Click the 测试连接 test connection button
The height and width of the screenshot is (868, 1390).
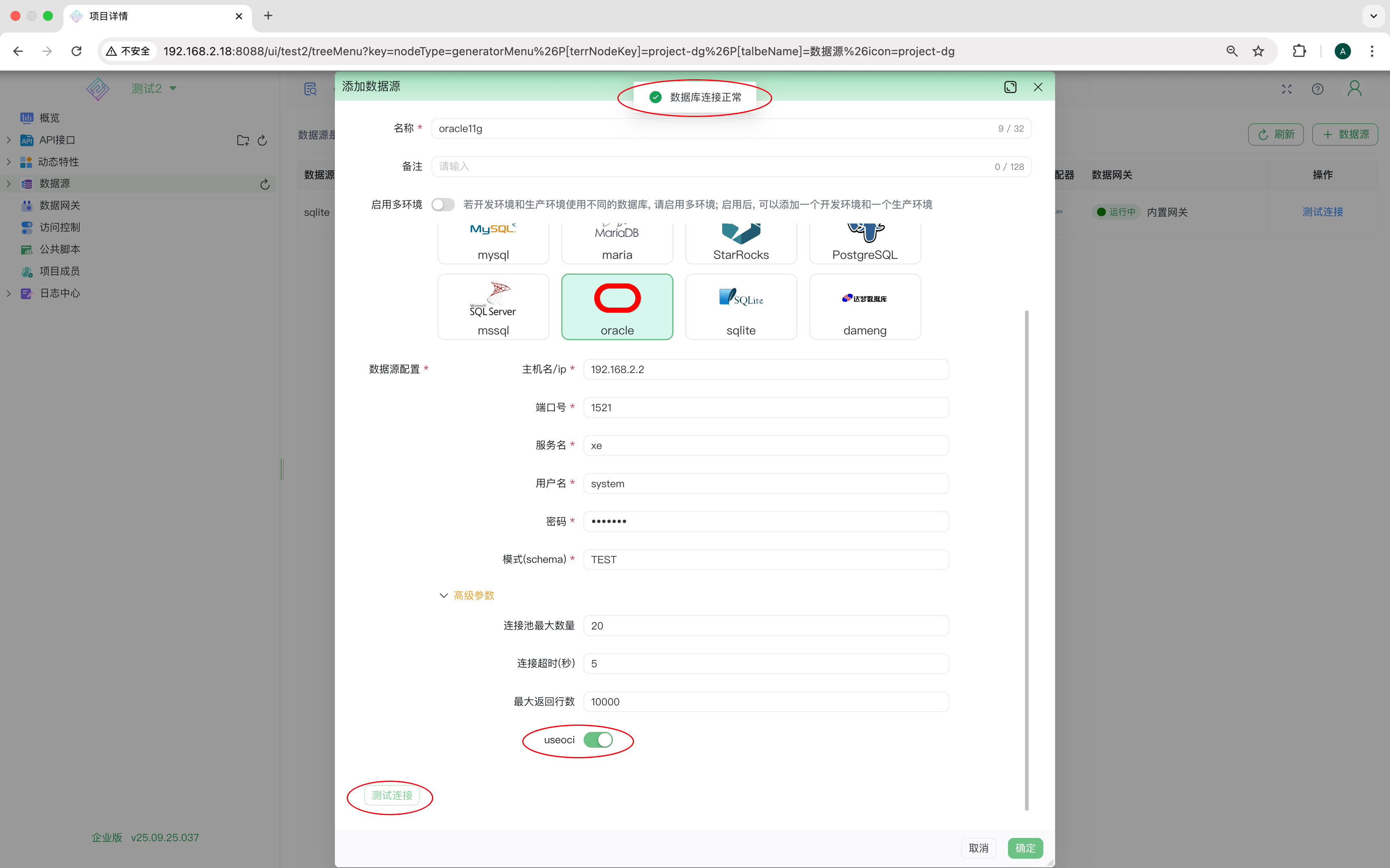[391, 796]
